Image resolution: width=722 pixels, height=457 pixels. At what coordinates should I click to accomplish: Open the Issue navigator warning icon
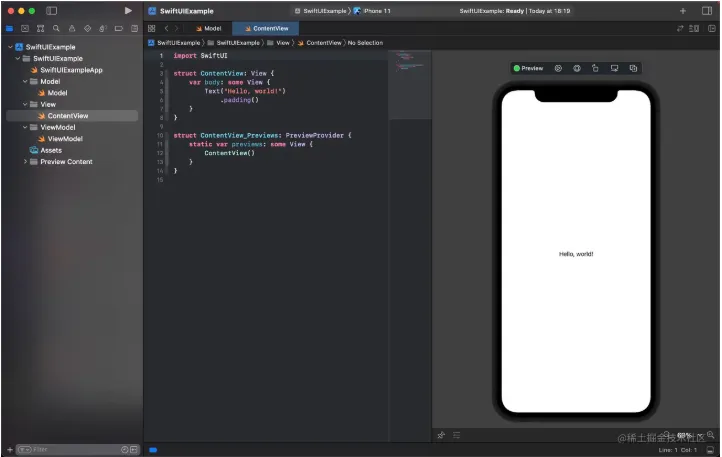pyautogui.click(x=72, y=29)
